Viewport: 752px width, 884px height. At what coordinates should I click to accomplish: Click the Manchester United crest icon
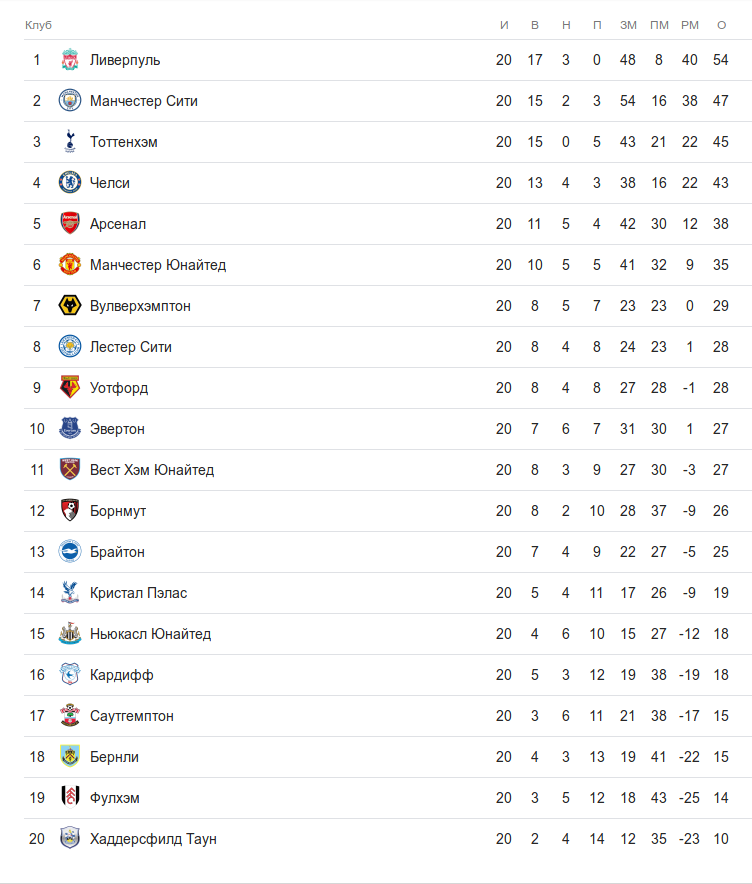[69, 265]
